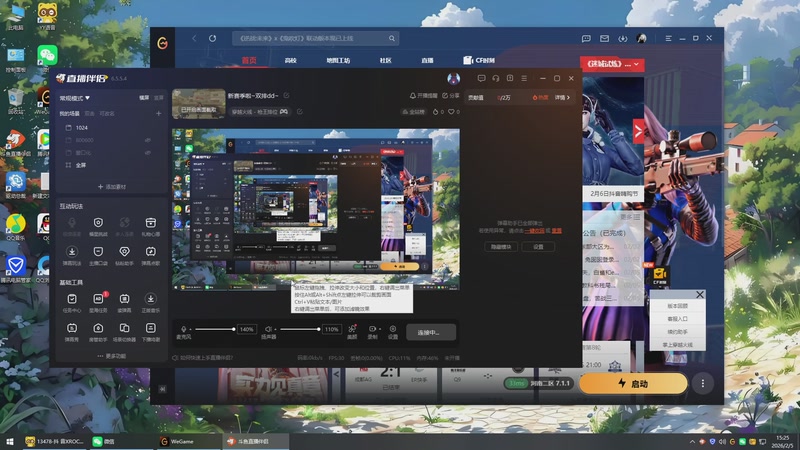Screen dimensions: 800x450
Task: Adjust microphone volume slider
Action: 214,329
